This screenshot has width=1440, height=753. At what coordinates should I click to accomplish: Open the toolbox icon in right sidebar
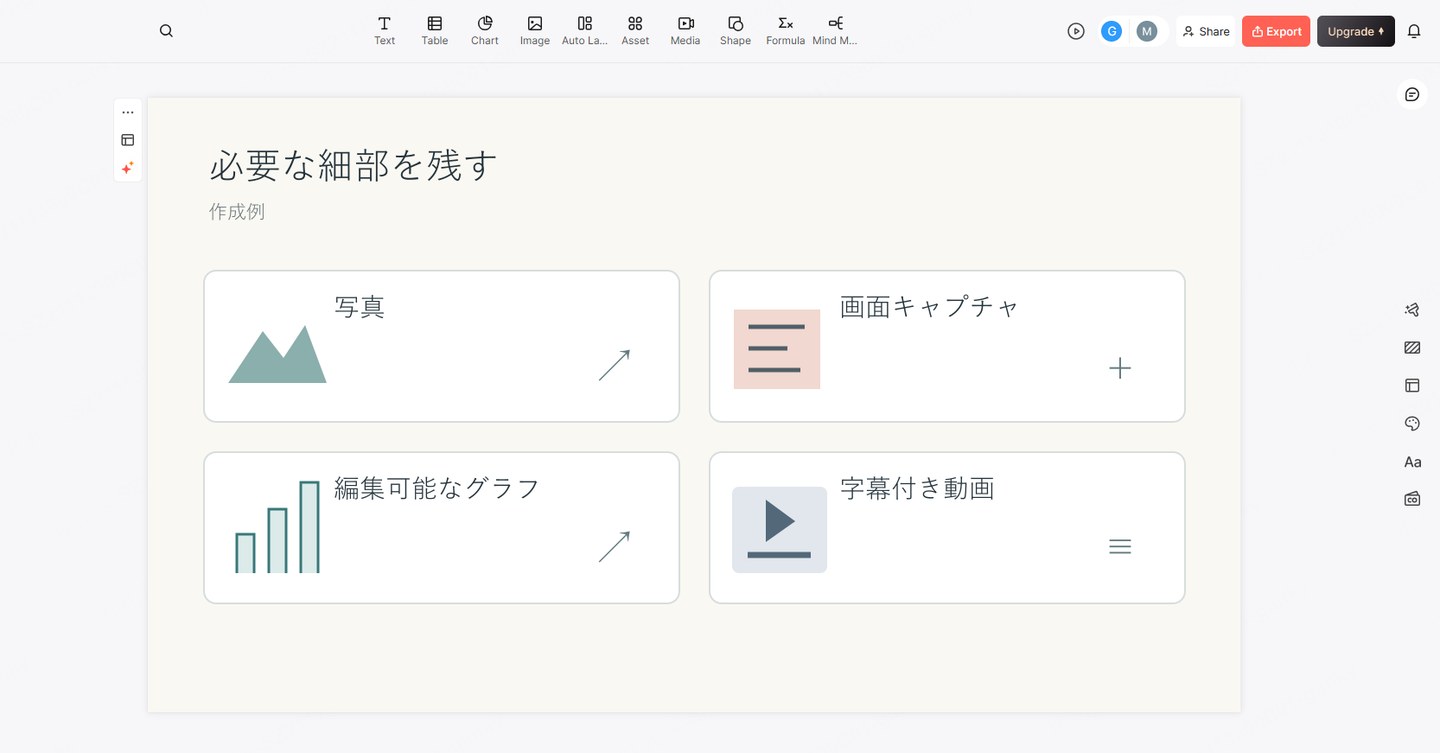pyautogui.click(x=1412, y=498)
